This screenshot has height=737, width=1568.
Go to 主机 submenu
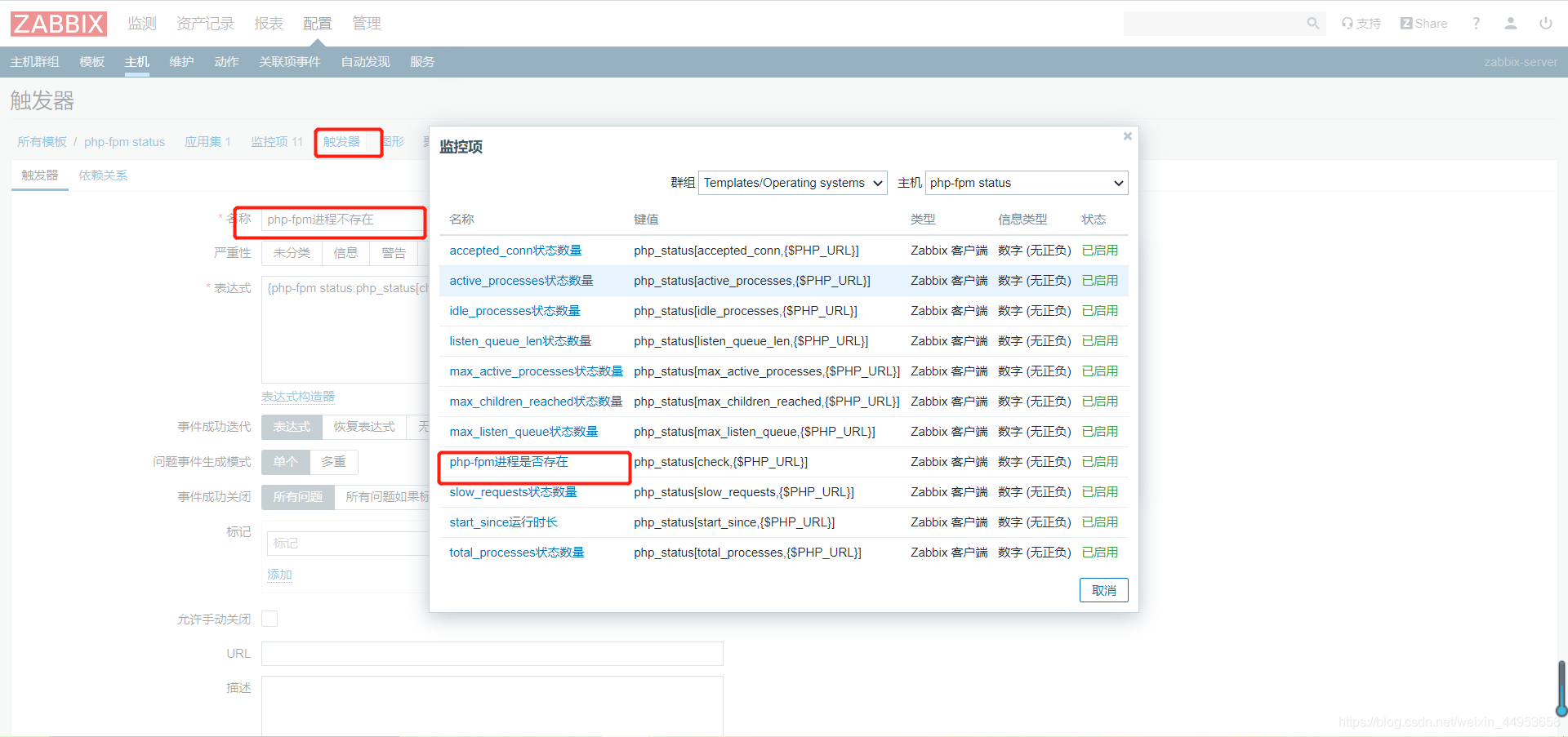coord(137,62)
